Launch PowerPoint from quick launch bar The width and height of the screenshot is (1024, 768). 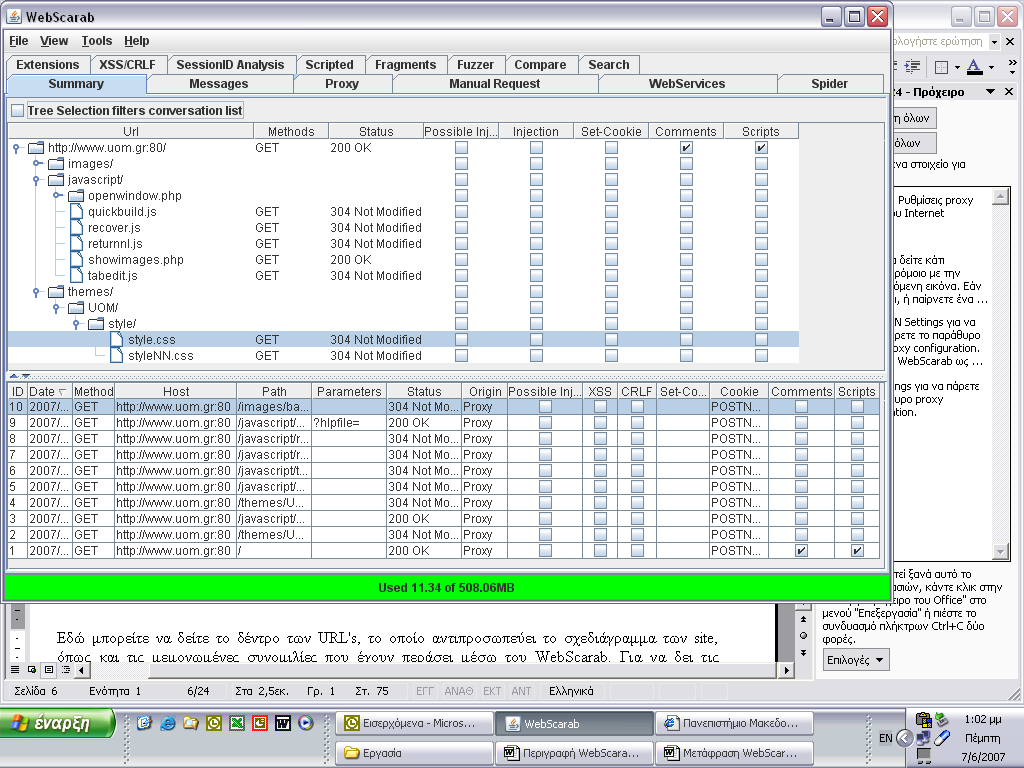[x=260, y=723]
